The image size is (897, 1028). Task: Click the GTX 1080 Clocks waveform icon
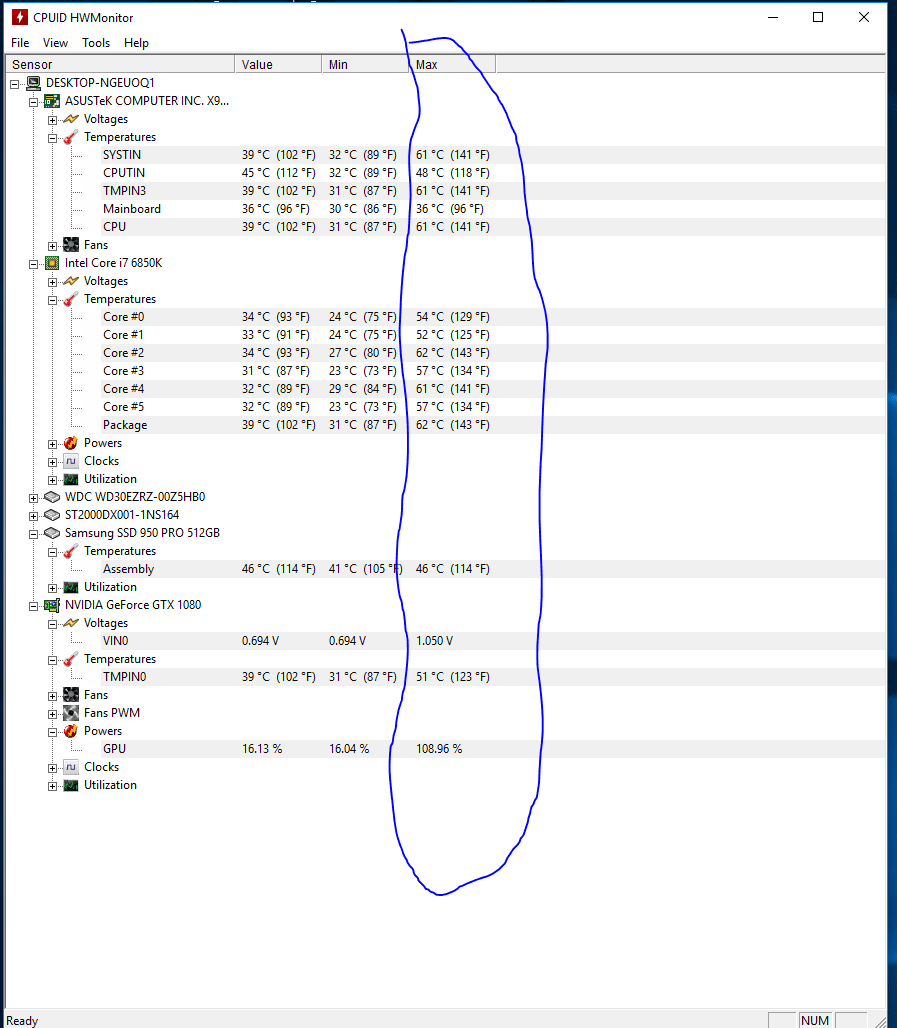point(71,766)
